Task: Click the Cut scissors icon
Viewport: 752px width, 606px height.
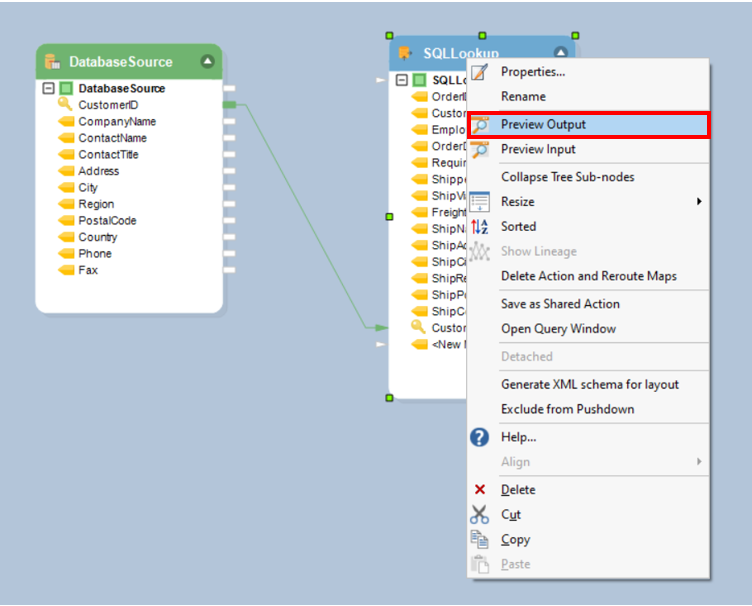Action: click(480, 515)
